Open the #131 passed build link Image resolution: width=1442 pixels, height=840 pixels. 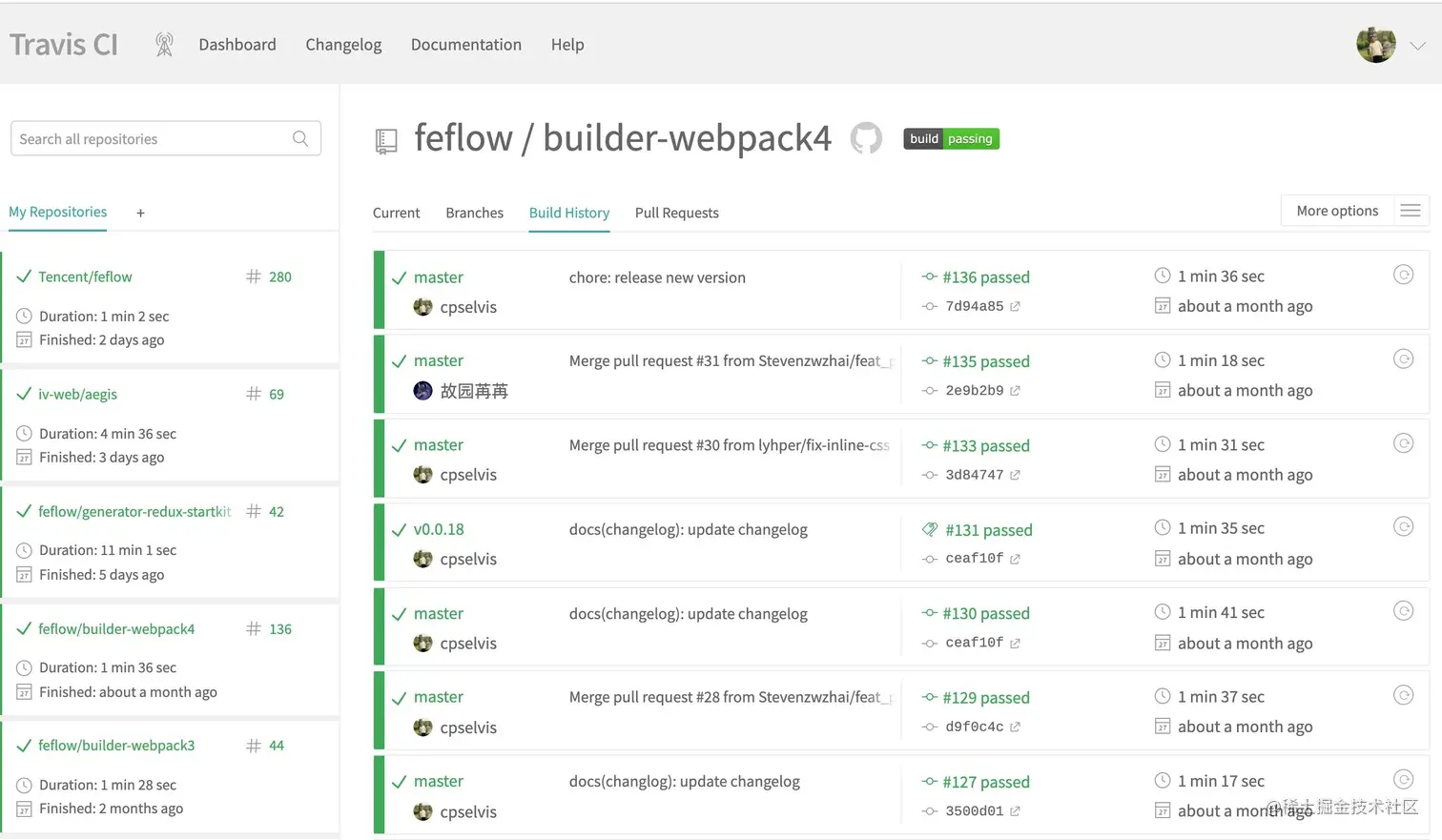989,530
